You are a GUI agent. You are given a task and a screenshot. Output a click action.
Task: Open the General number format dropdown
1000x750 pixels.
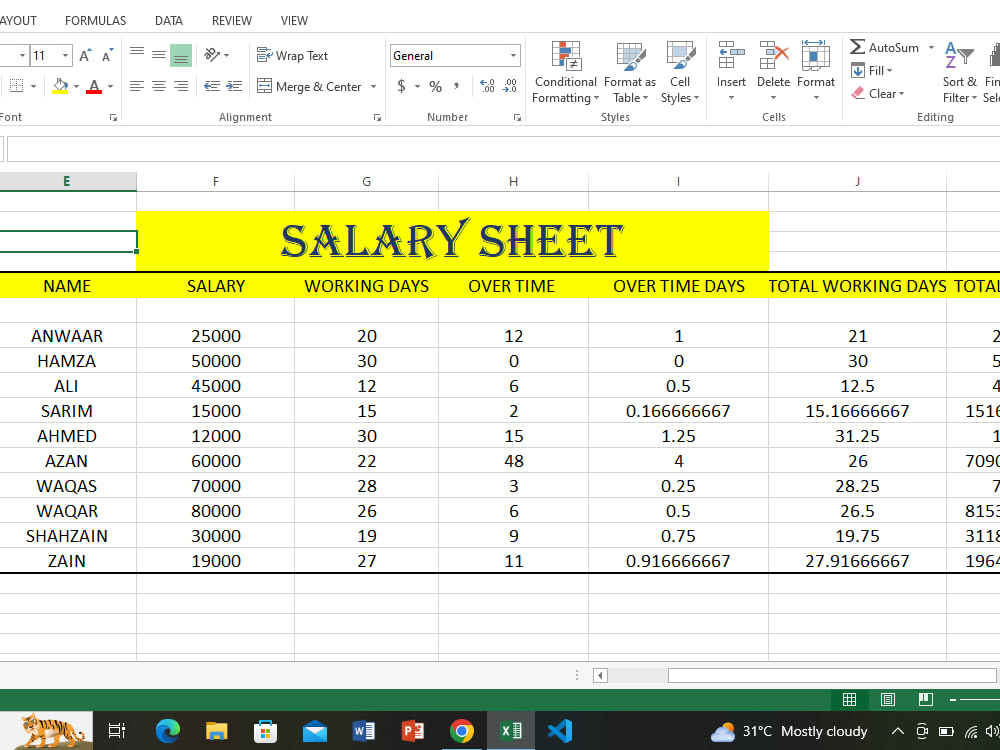pyautogui.click(x=513, y=55)
